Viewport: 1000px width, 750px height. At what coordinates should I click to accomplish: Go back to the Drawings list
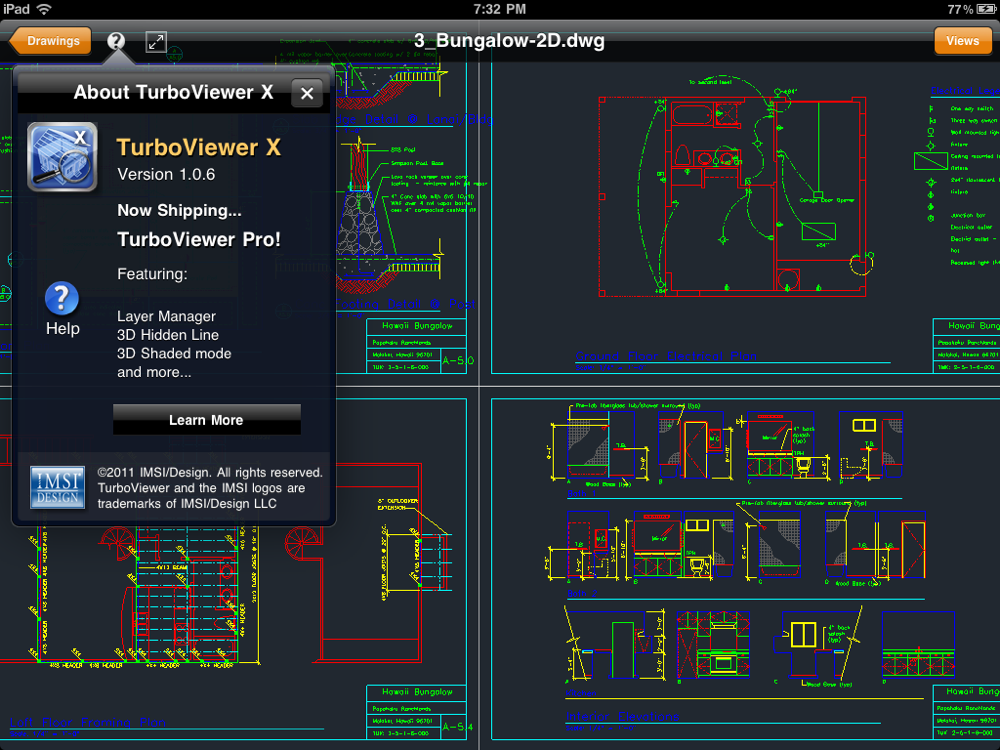(50, 41)
